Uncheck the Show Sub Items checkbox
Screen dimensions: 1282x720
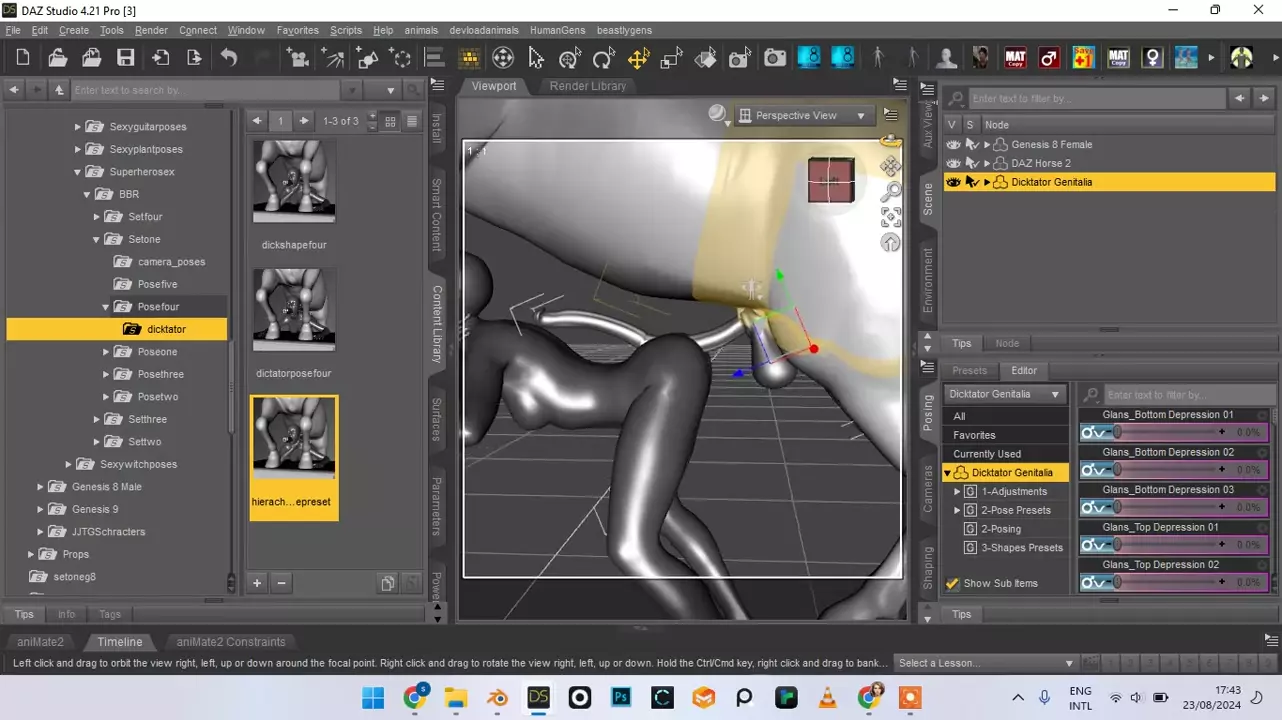[x=953, y=584]
